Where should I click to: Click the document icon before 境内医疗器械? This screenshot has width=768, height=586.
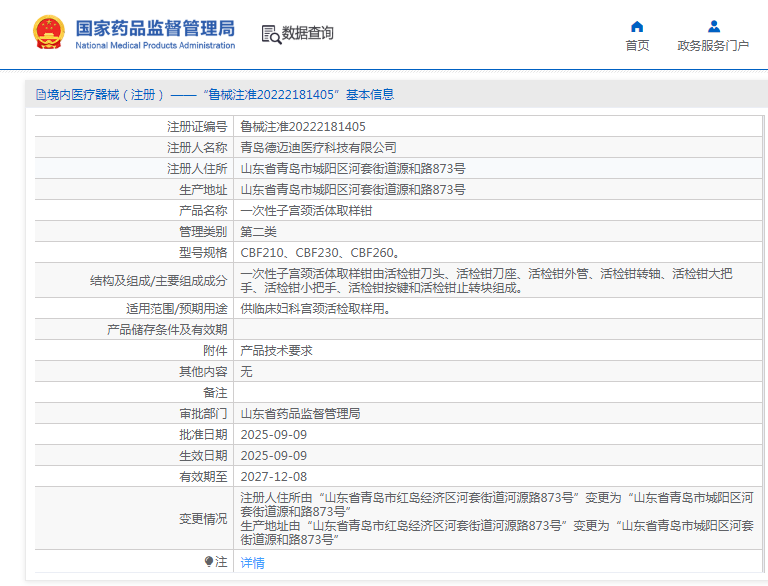point(40,95)
